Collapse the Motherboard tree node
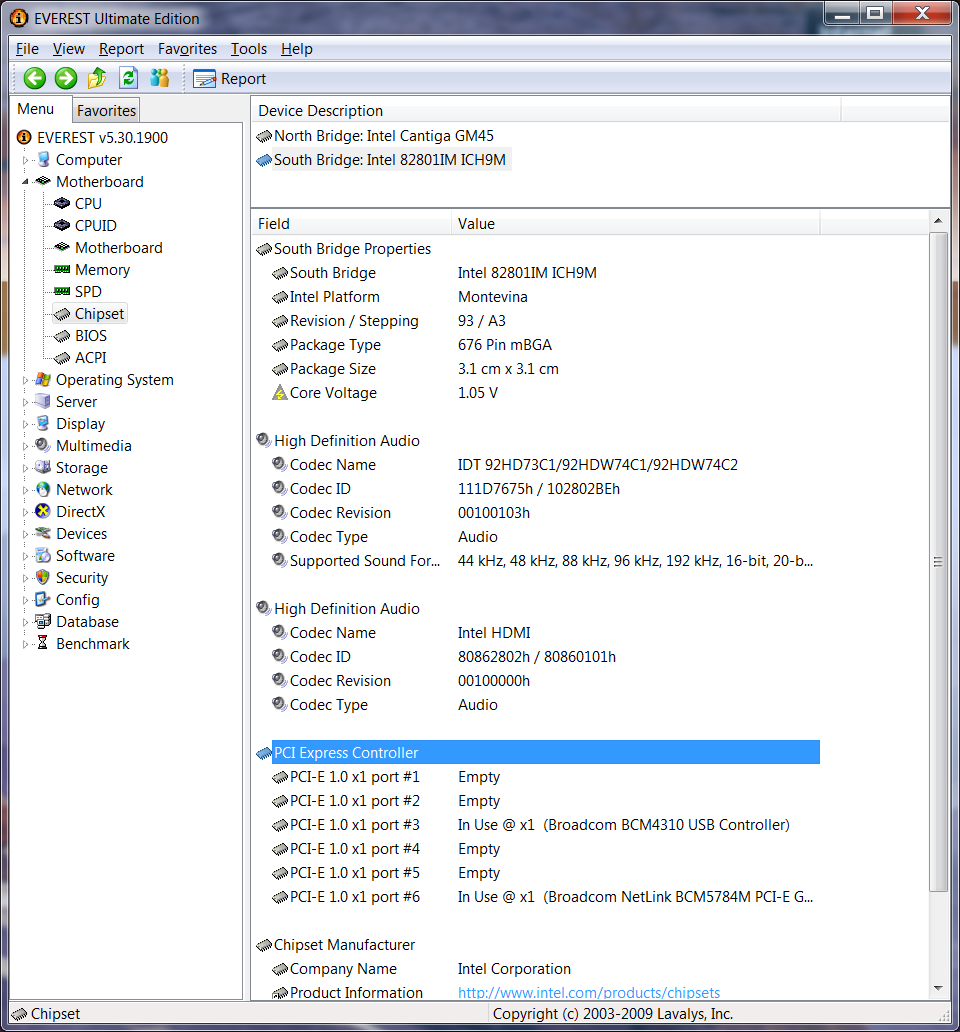Image resolution: width=960 pixels, height=1032 pixels. (26, 182)
